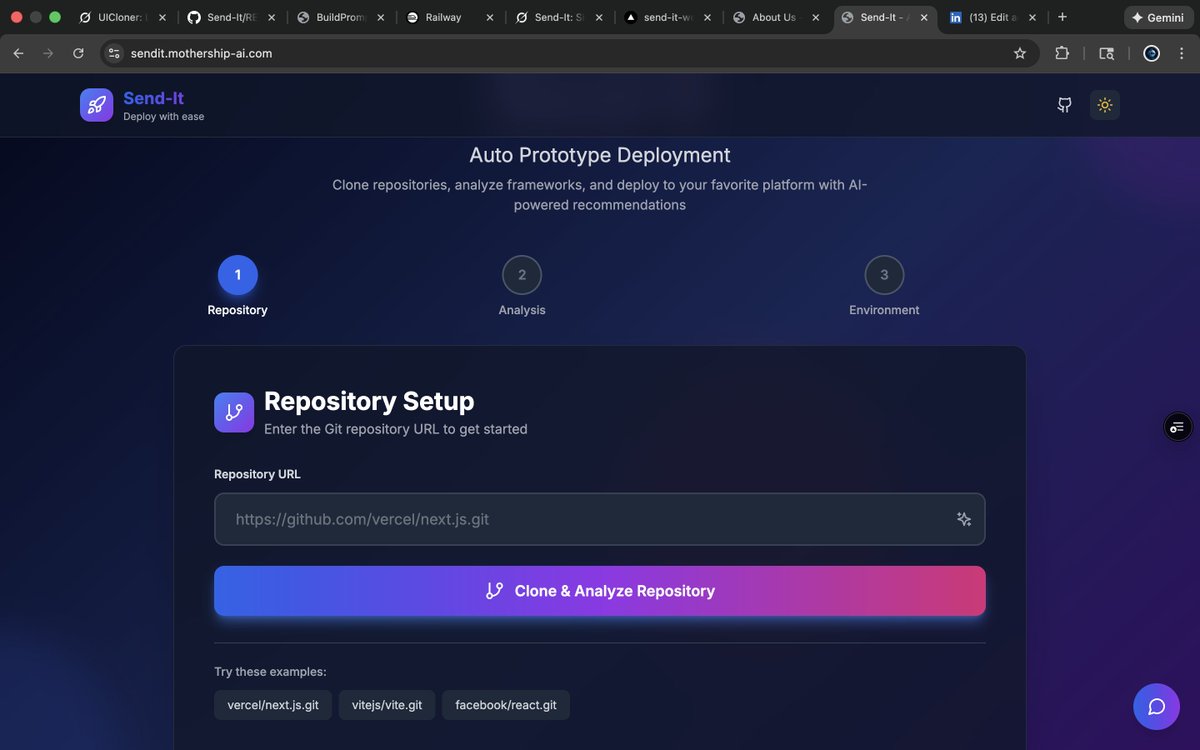
Task: Click the Gemini button
Action: click(1157, 17)
